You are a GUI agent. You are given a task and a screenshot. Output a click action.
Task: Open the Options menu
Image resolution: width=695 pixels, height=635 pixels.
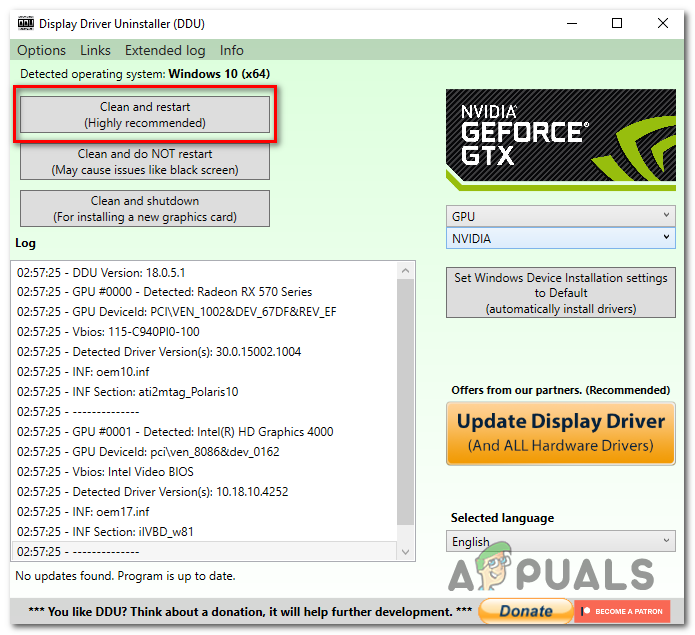click(41, 50)
